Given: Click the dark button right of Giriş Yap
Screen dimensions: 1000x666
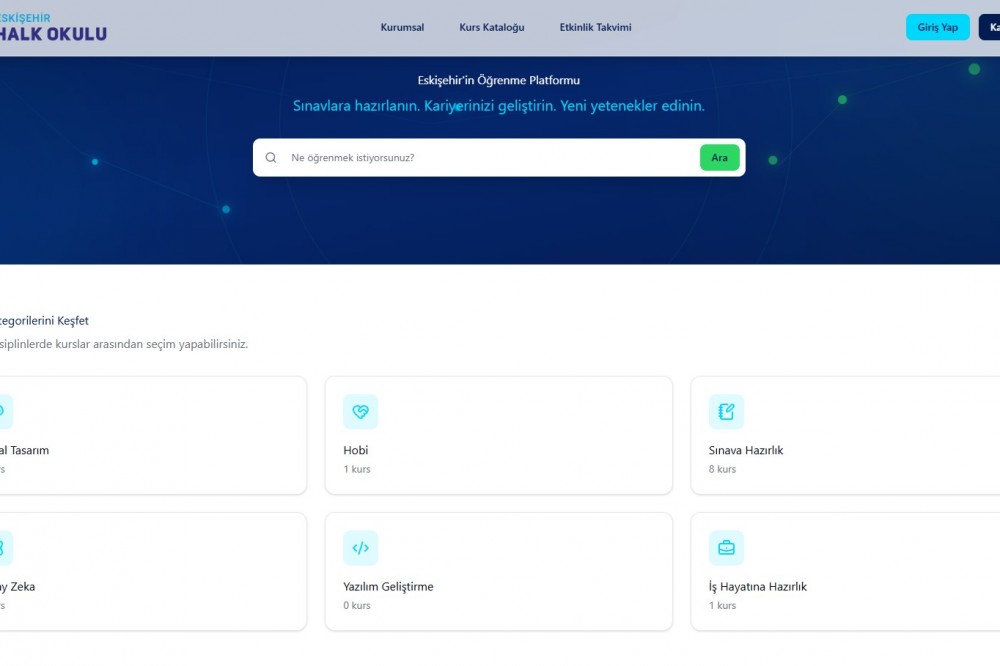Looking at the screenshot, I should (x=990, y=27).
